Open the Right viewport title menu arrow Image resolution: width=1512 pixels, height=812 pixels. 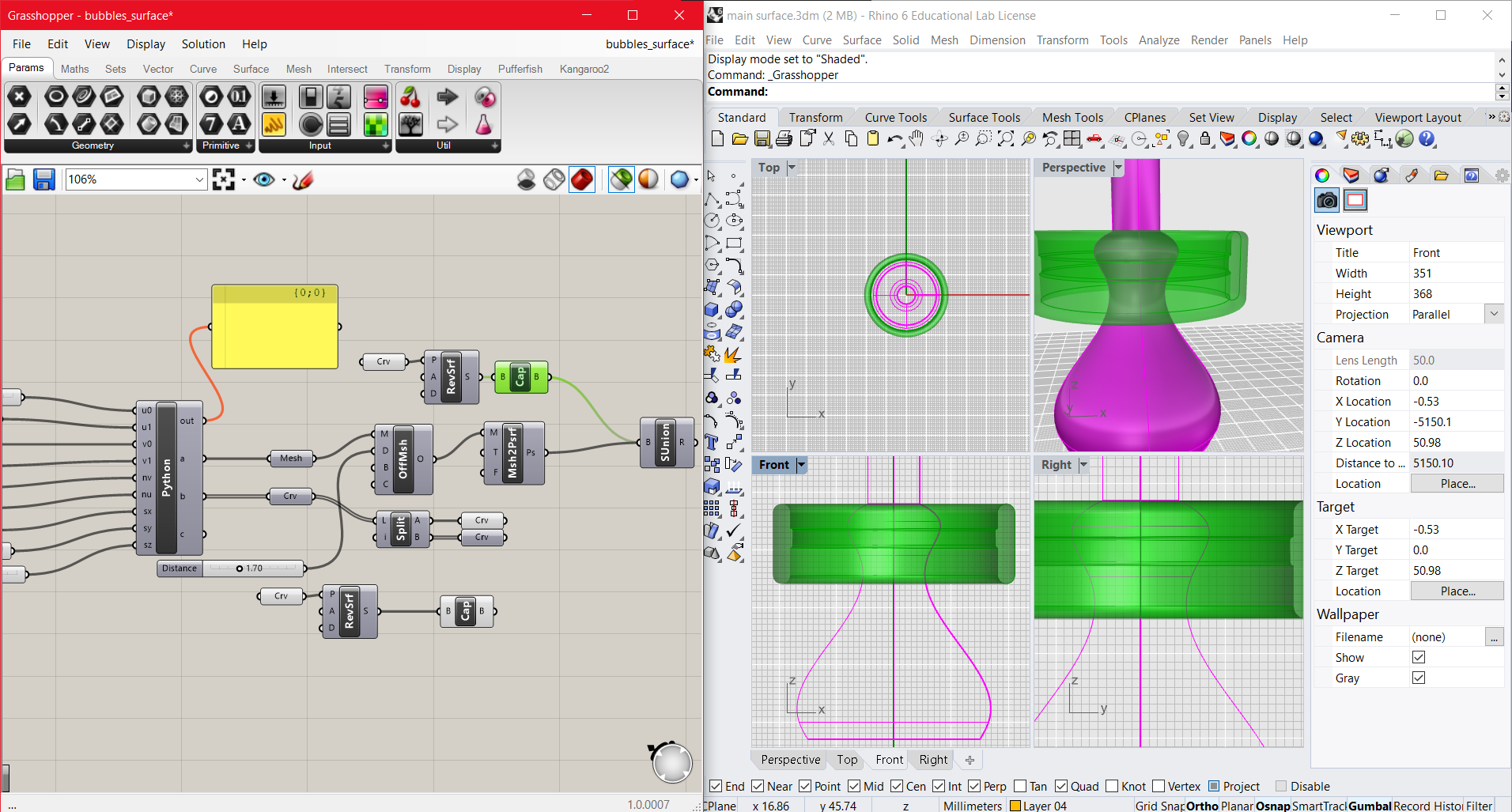point(1083,465)
